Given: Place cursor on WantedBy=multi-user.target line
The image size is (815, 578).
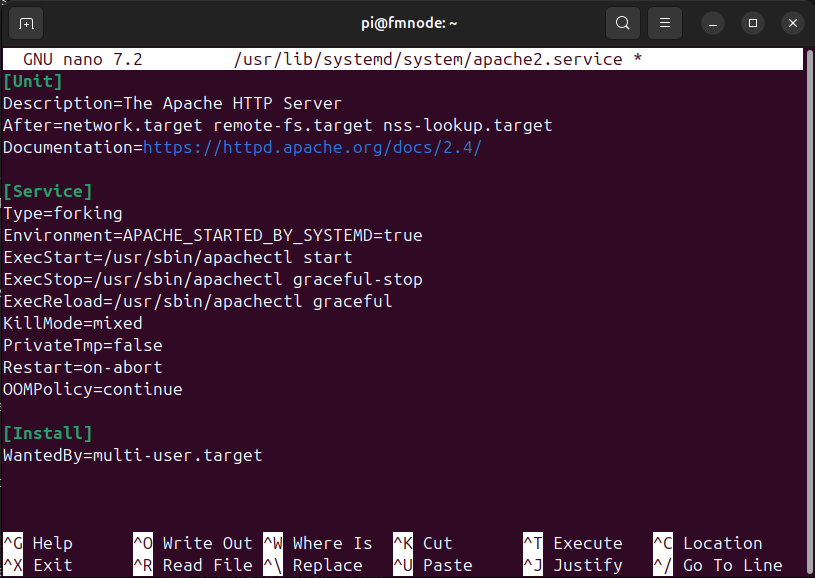Looking at the screenshot, I should pos(133,455).
